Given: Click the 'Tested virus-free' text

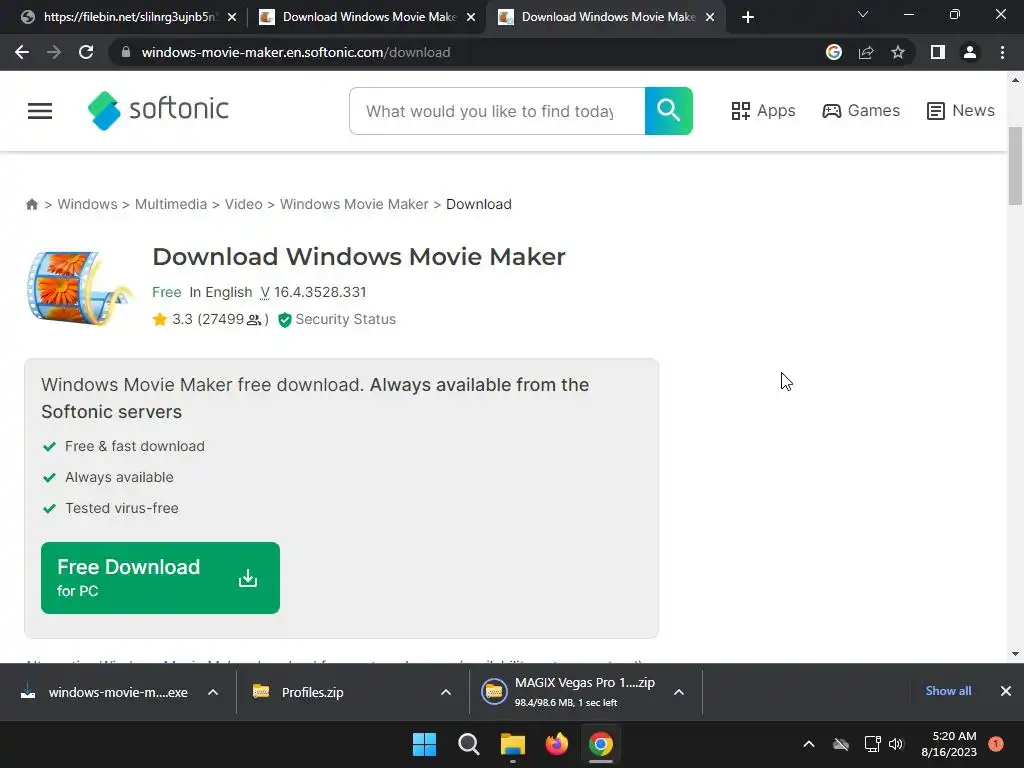Looking at the screenshot, I should click(121, 508).
